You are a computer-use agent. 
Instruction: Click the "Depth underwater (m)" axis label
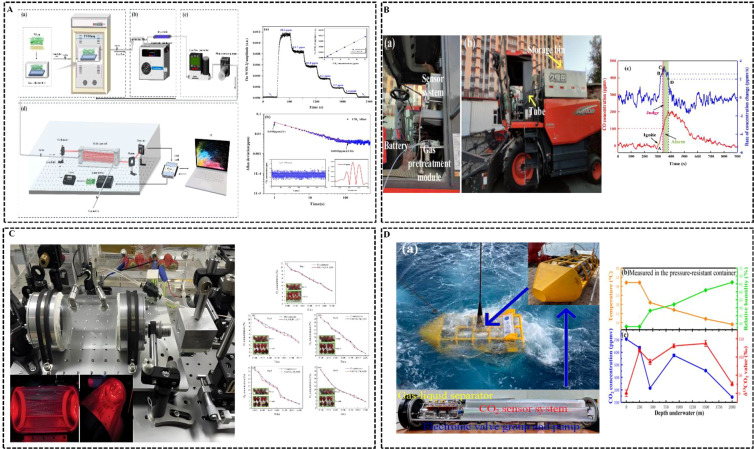pyautogui.click(x=677, y=413)
